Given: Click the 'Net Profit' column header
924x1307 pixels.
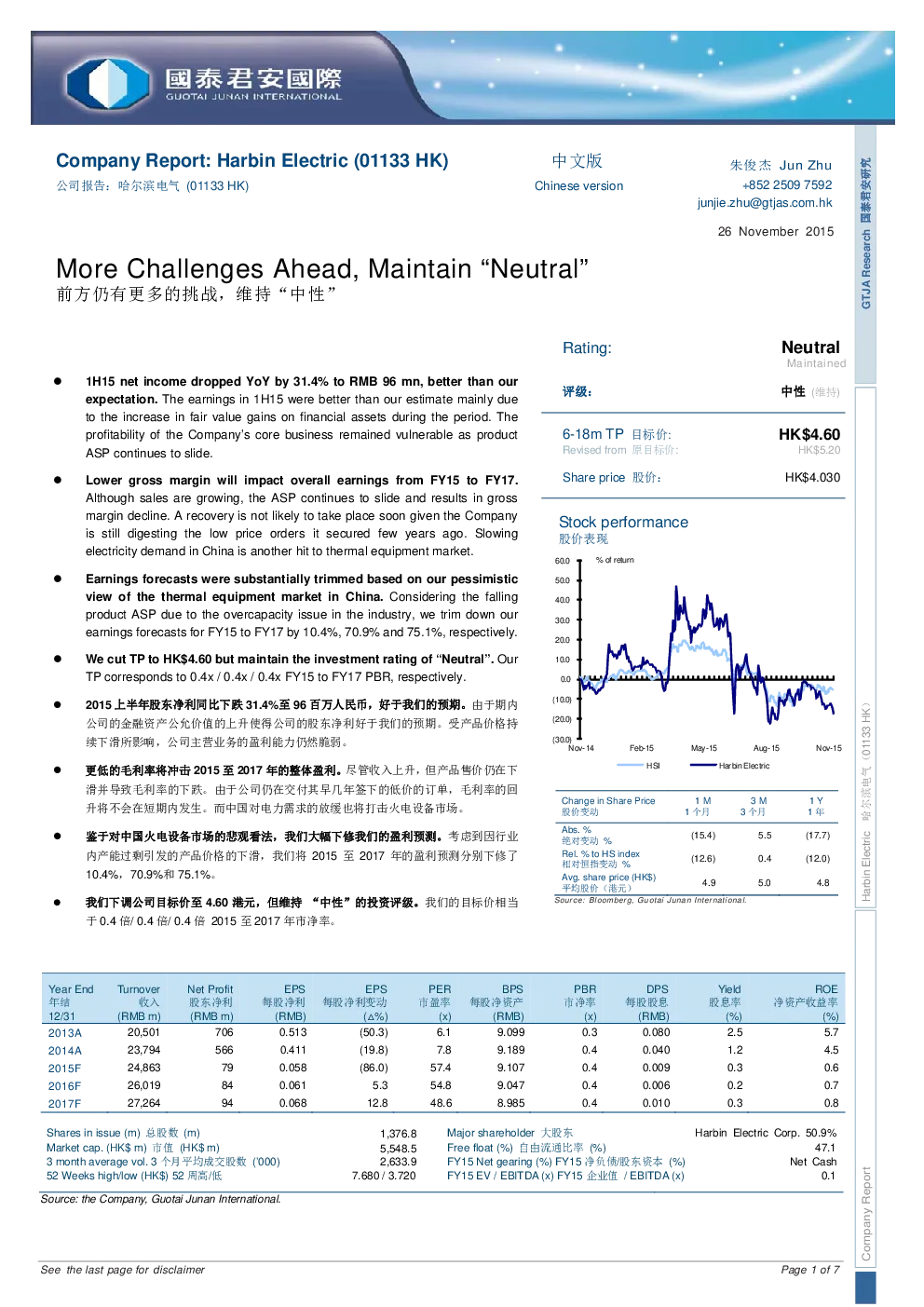Looking at the screenshot, I should pyautogui.click(x=211, y=989).
